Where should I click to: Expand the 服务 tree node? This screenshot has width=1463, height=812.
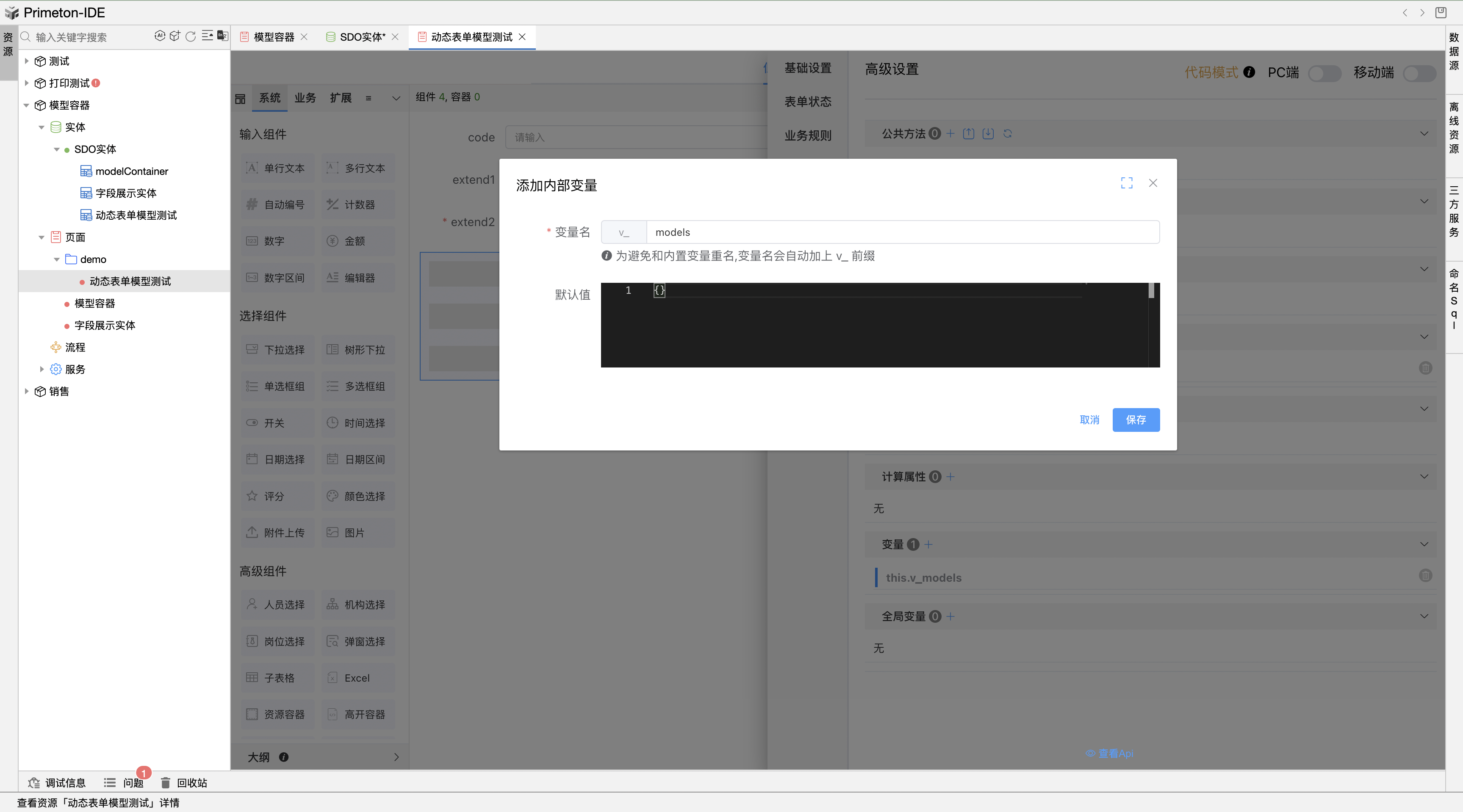(42, 369)
